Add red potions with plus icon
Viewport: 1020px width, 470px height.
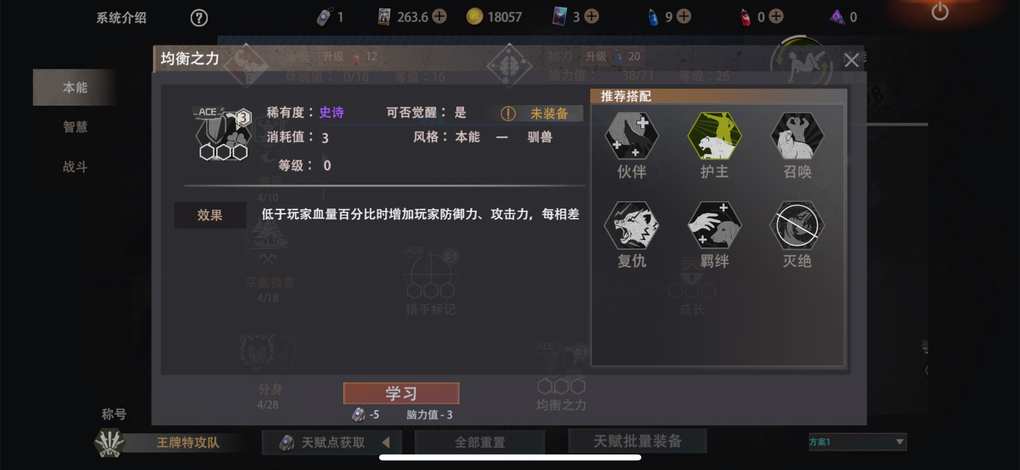pyautogui.click(x=776, y=17)
